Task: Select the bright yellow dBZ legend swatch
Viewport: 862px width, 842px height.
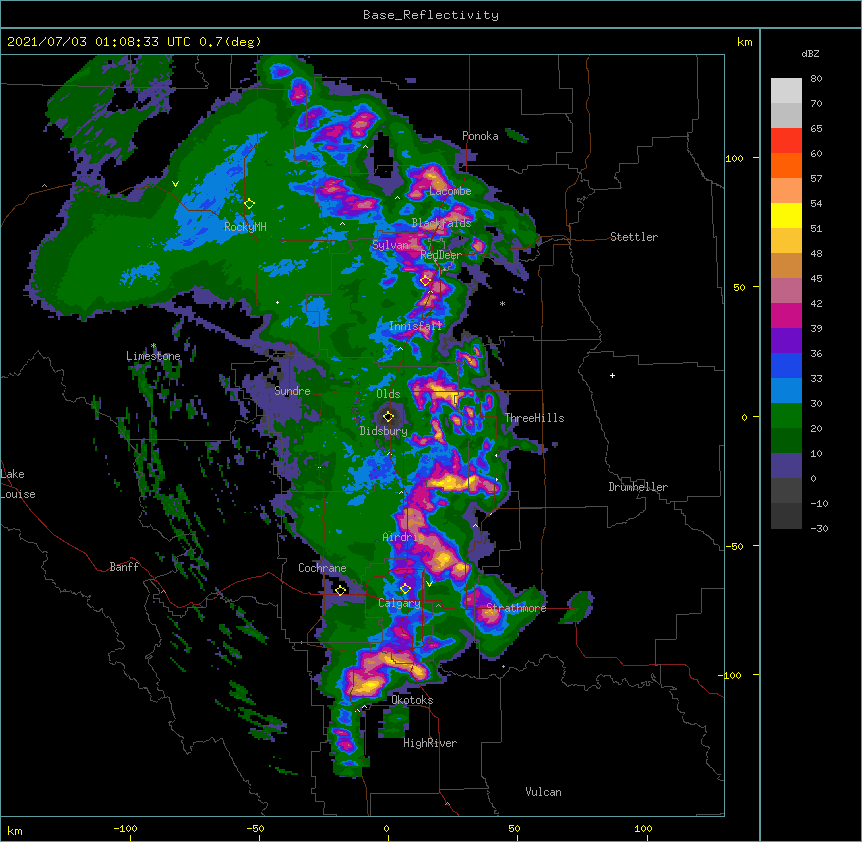Action: tap(786, 215)
